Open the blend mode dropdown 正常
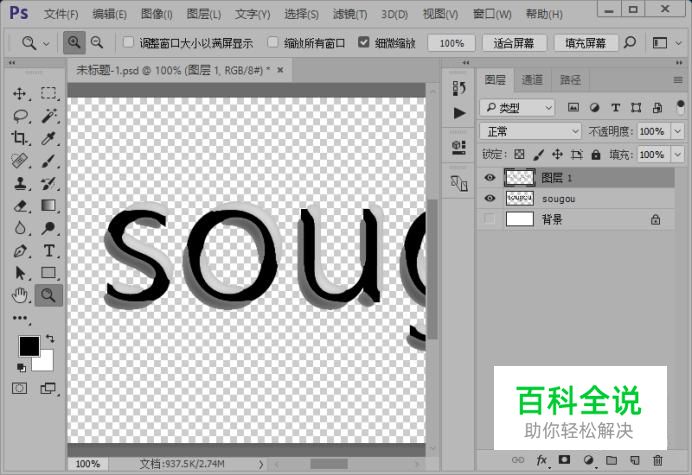 (530, 131)
